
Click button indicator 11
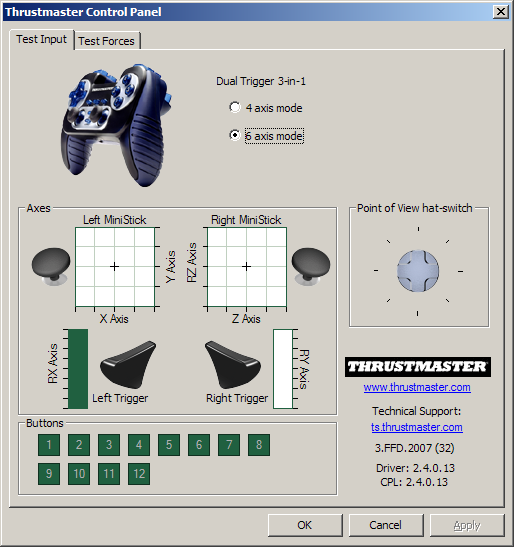(109, 474)
